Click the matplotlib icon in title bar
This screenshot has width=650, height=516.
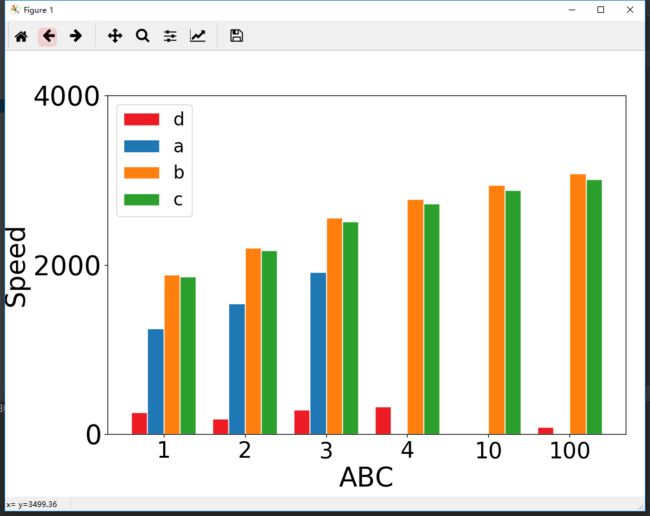(15, 10)
